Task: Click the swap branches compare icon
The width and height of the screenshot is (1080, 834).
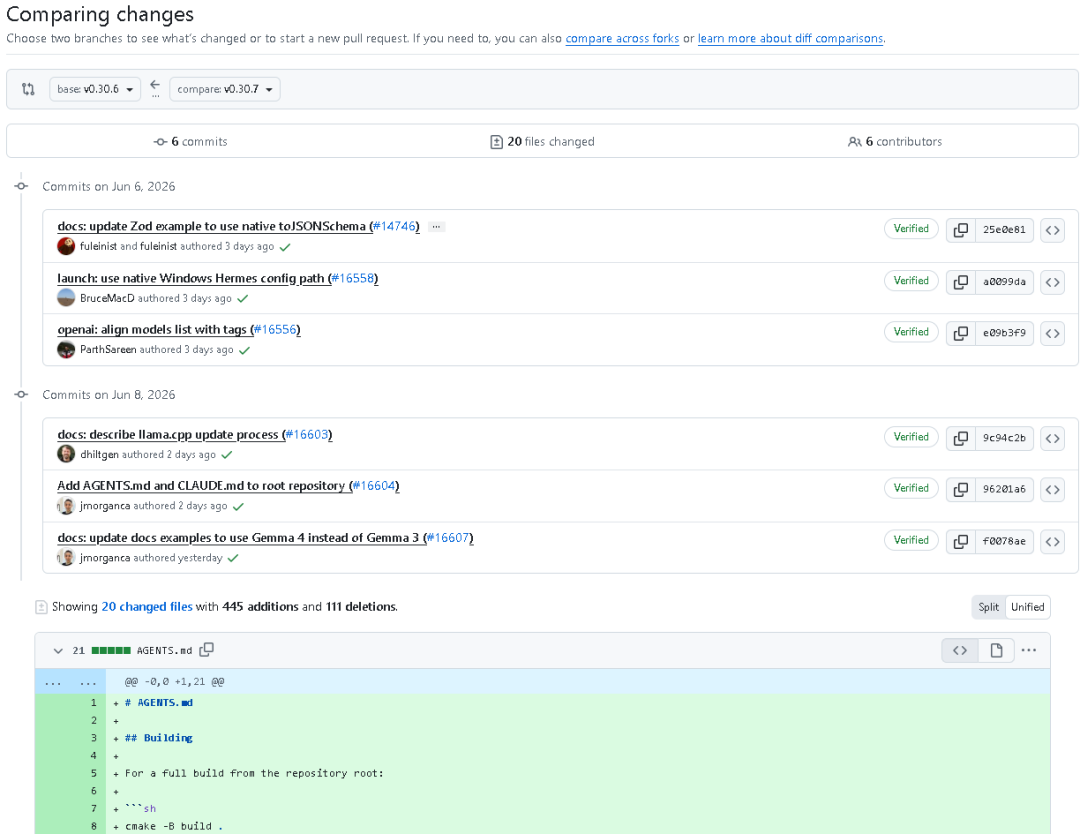Action: click(x=28, y=89)
